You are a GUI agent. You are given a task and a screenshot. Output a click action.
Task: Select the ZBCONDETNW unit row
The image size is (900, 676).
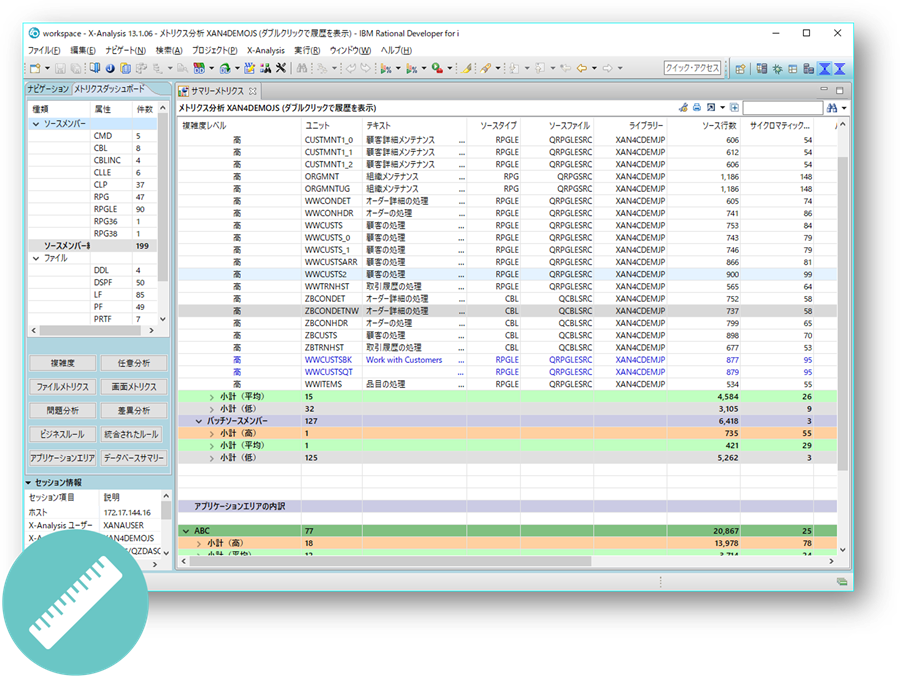[x=507, y=312]
